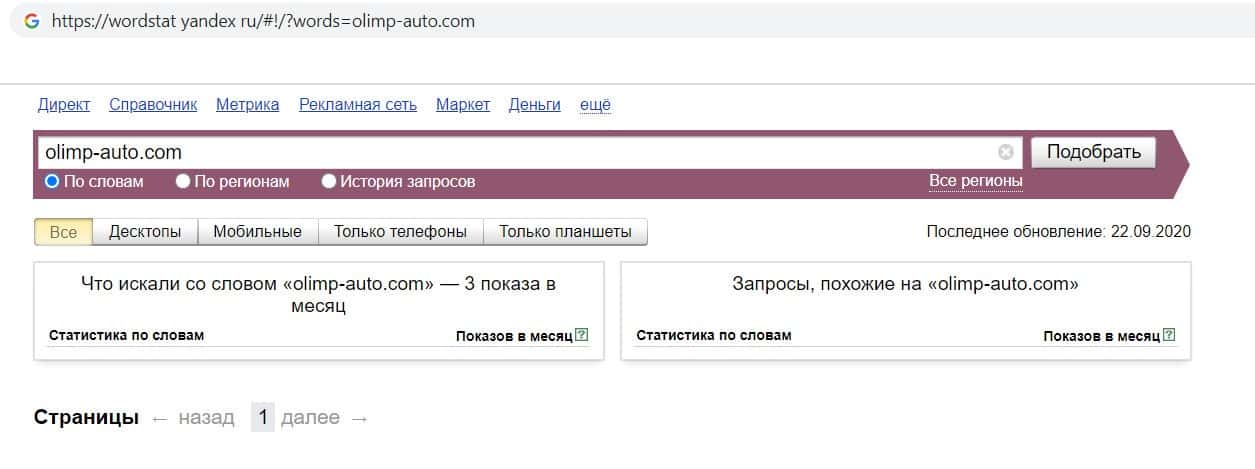Select the "По регионам" radio option
Image resolution: width=1255 pixels, height=469 pixels.
tap(183, 182)
